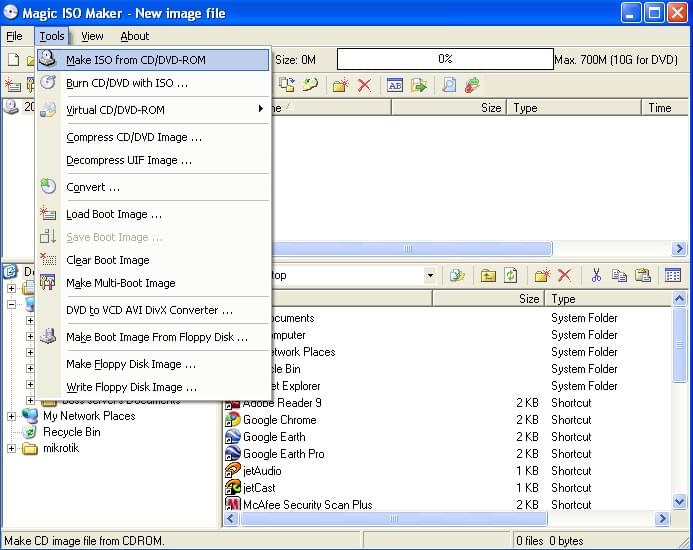Click Compress CD/DVD Image menu item
Screen dimensions: 693x550
tap(134, 137)
